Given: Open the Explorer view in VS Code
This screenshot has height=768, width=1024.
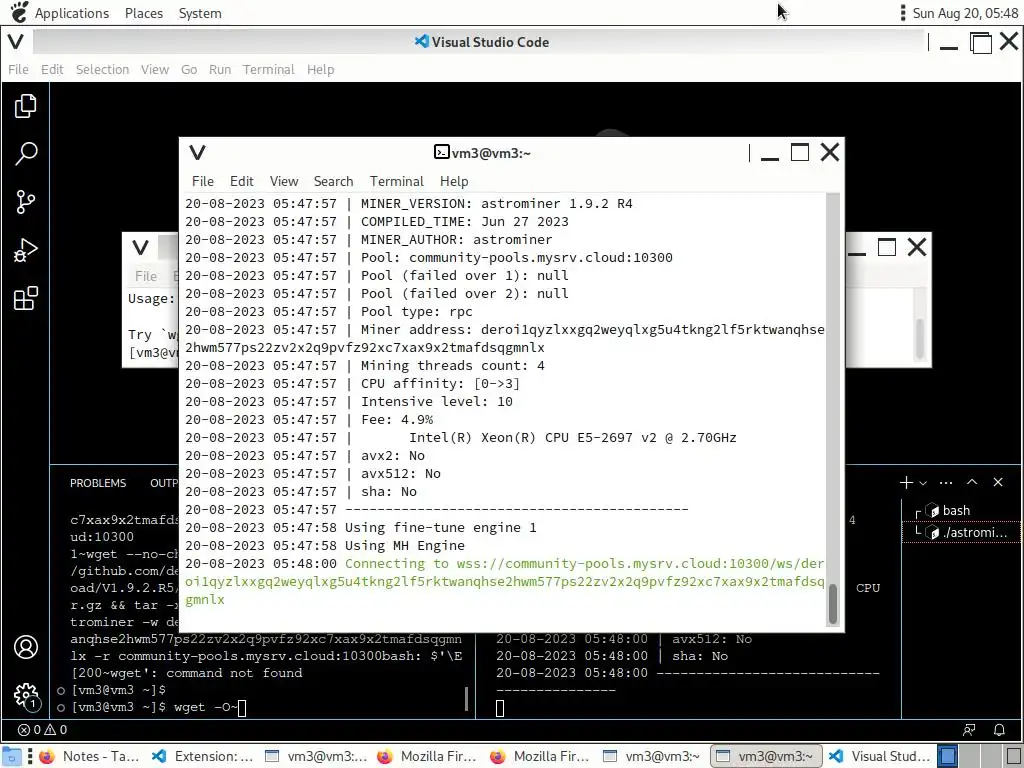Looking at the screenshot, I should click(25, 106).
